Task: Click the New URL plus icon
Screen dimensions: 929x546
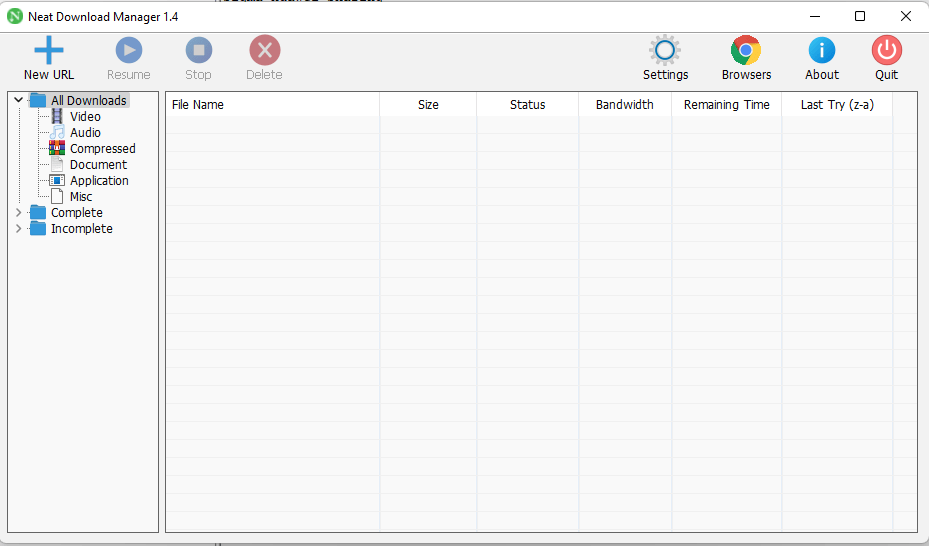Action: (49, 50)
